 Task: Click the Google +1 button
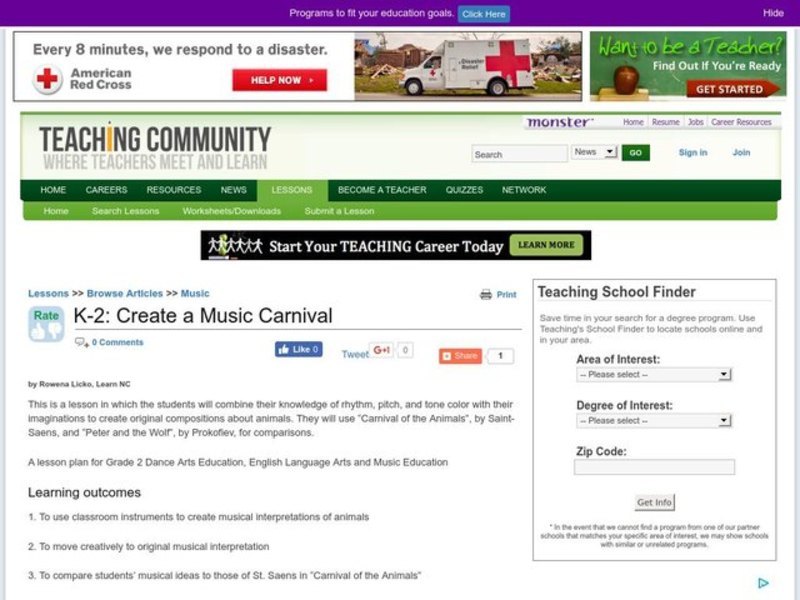381,351
